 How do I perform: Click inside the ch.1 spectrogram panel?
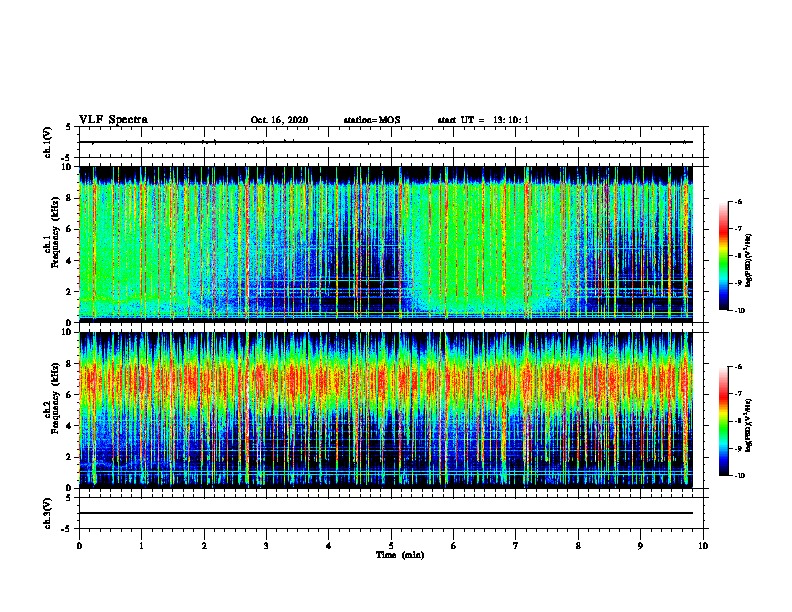[386, 244]
